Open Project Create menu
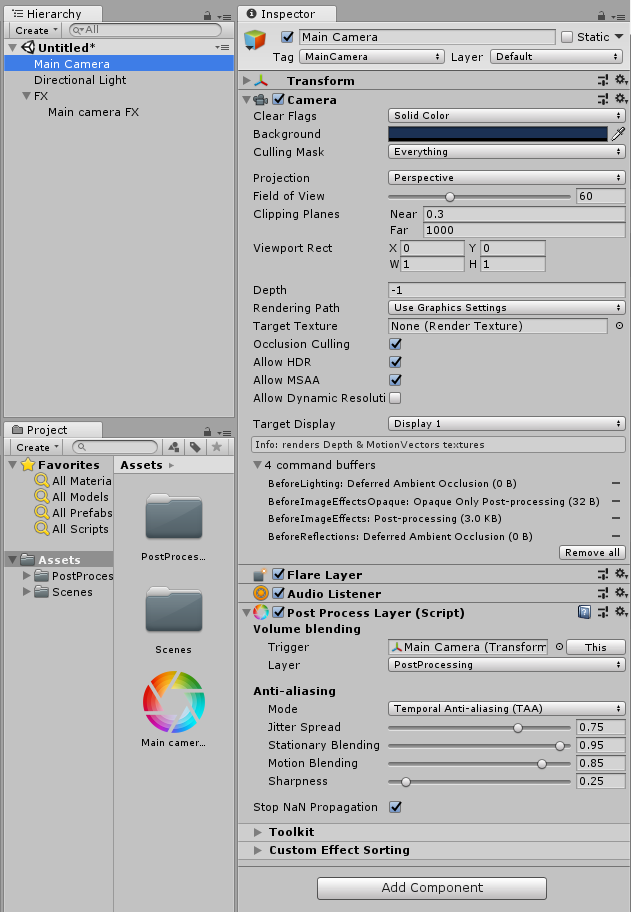Viewport: 631px width, 912px height. tap(37, 447)
